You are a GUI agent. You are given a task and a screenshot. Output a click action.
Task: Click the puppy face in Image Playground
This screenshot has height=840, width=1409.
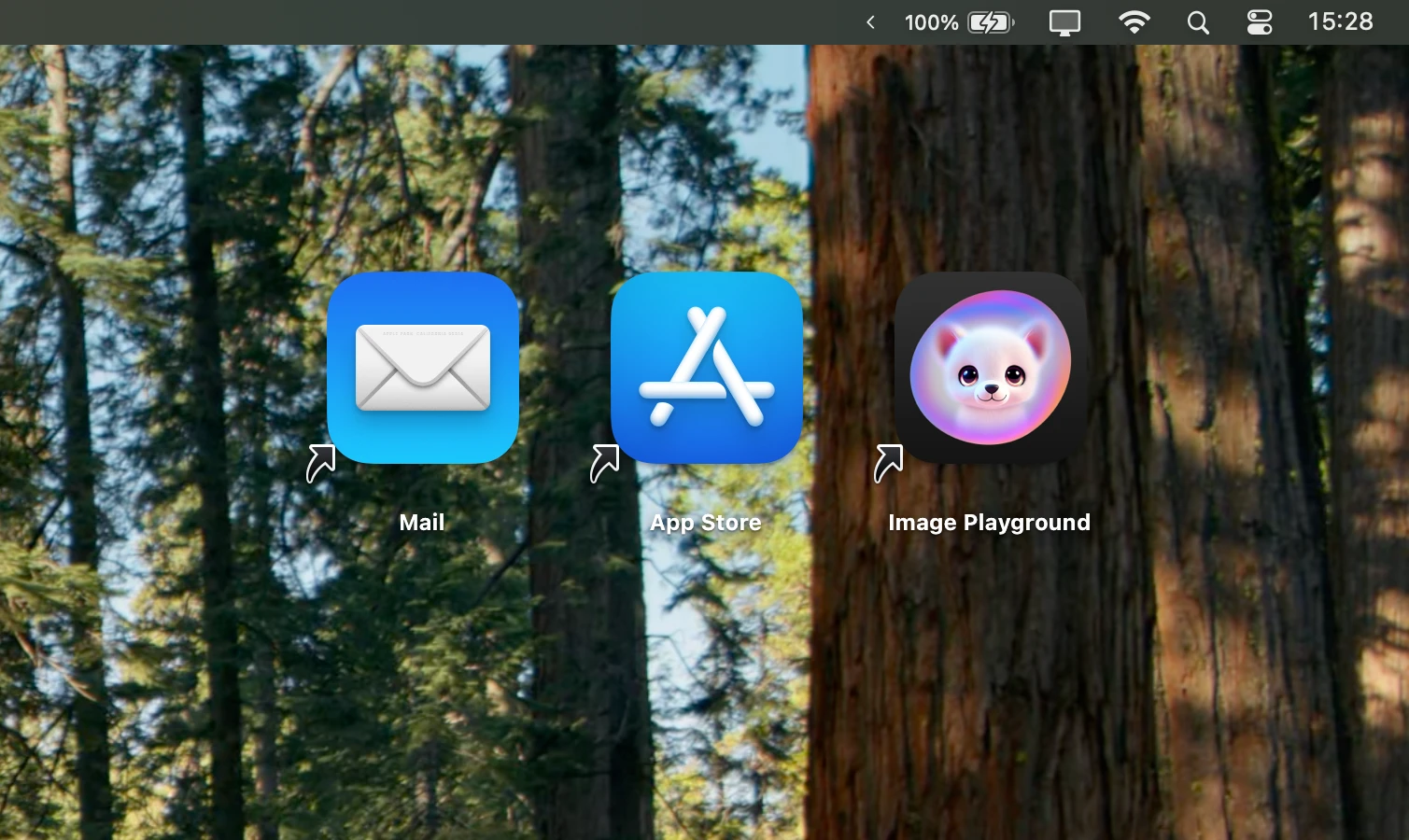click(x=991, y=370)
